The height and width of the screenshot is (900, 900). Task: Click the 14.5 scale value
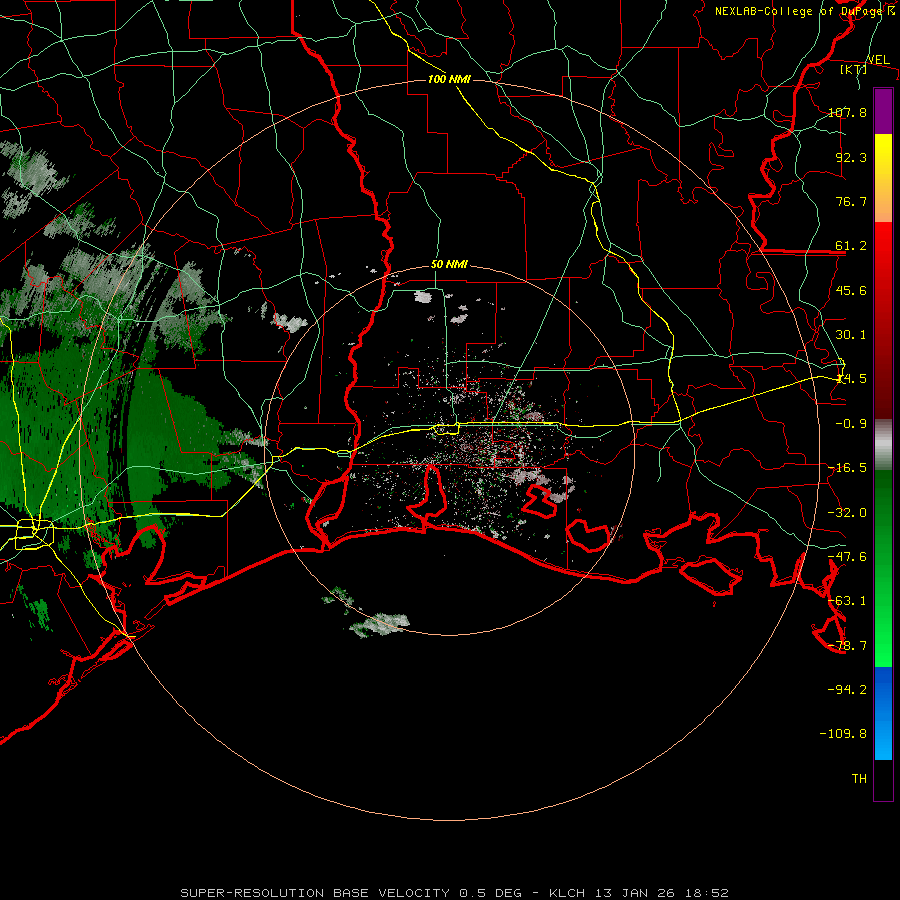851,379
